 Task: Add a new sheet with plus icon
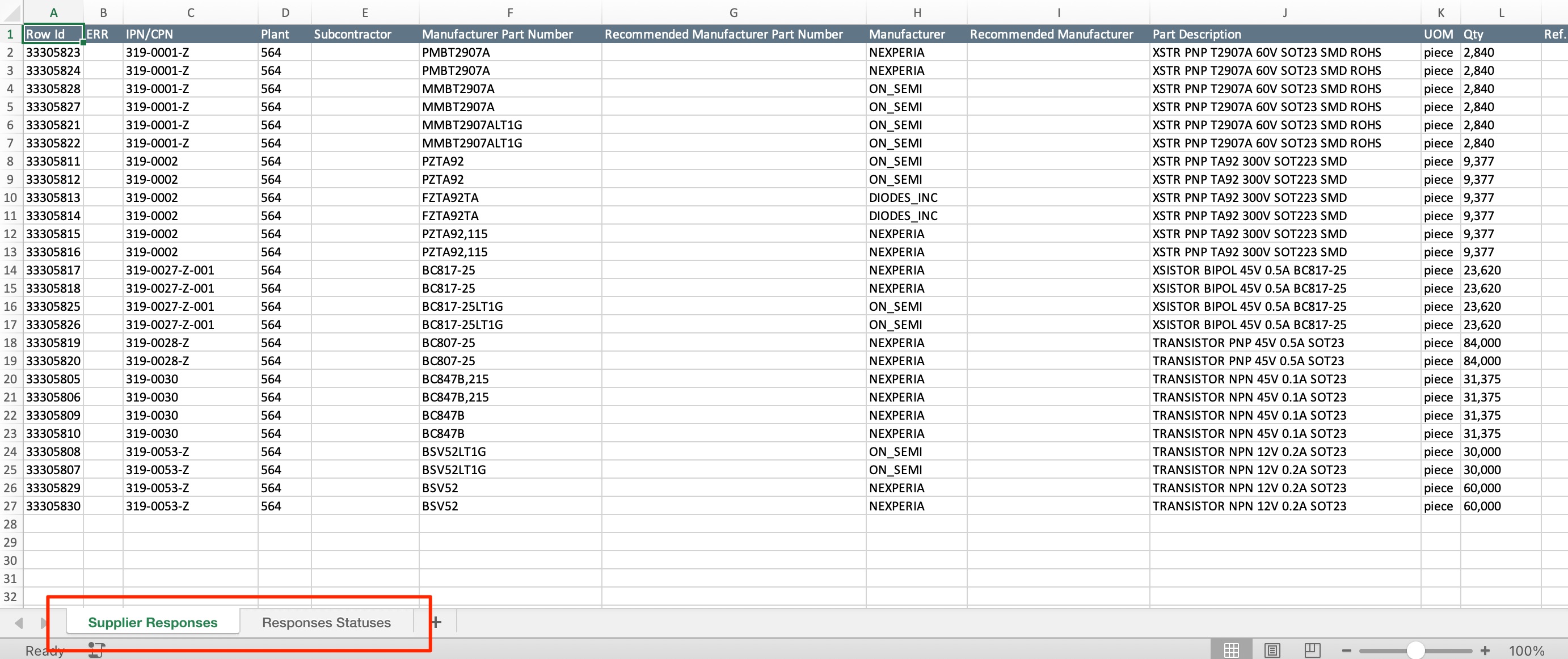pos(436,622)
